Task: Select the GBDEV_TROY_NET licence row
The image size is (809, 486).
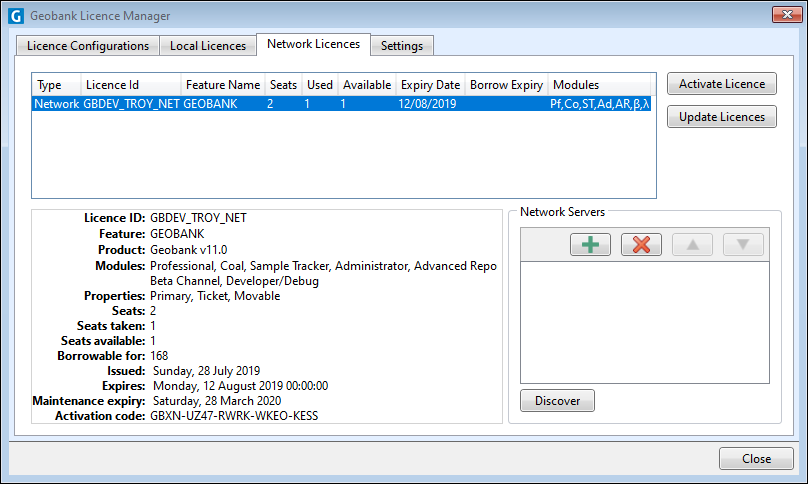Action: tap(341, 104)
